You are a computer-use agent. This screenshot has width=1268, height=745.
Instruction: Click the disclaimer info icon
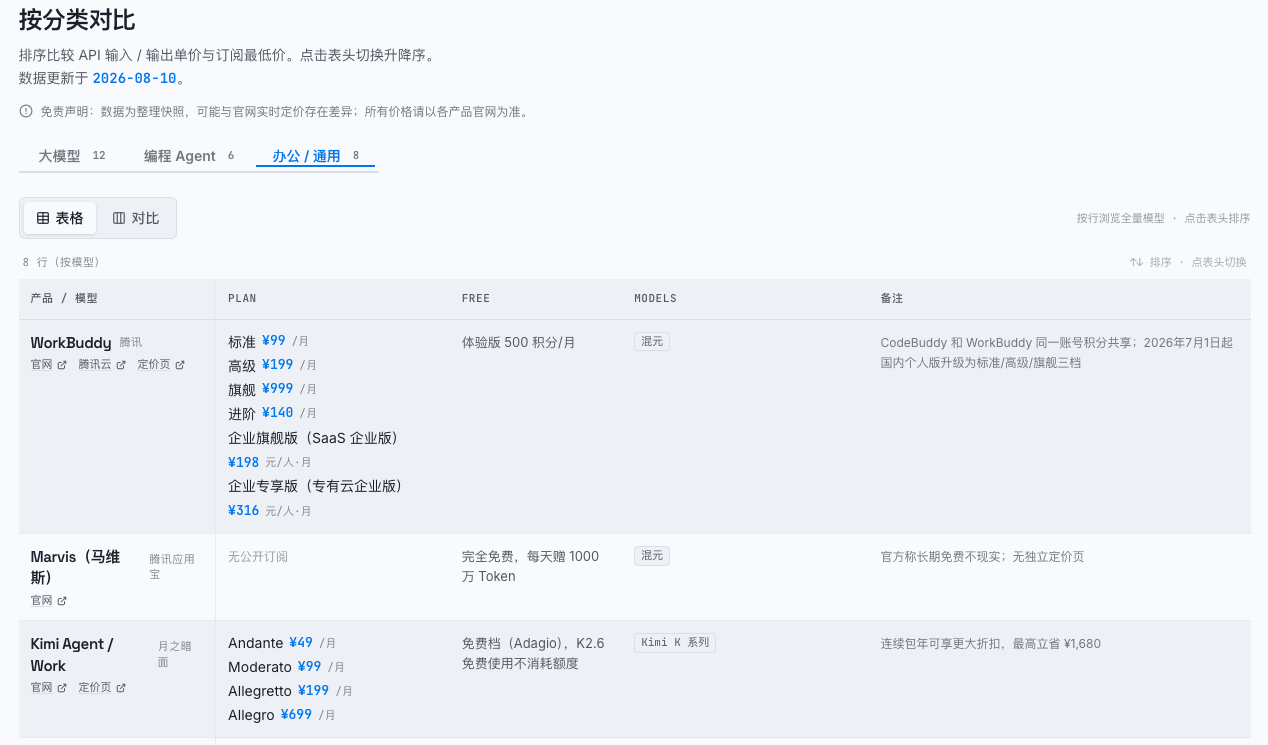click(x=26, y=111)
